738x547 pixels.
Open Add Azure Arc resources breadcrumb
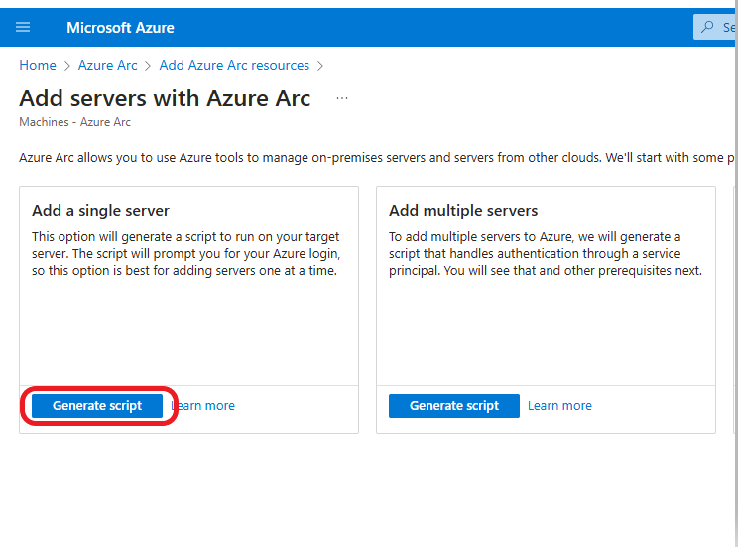[x=234, y=65]
